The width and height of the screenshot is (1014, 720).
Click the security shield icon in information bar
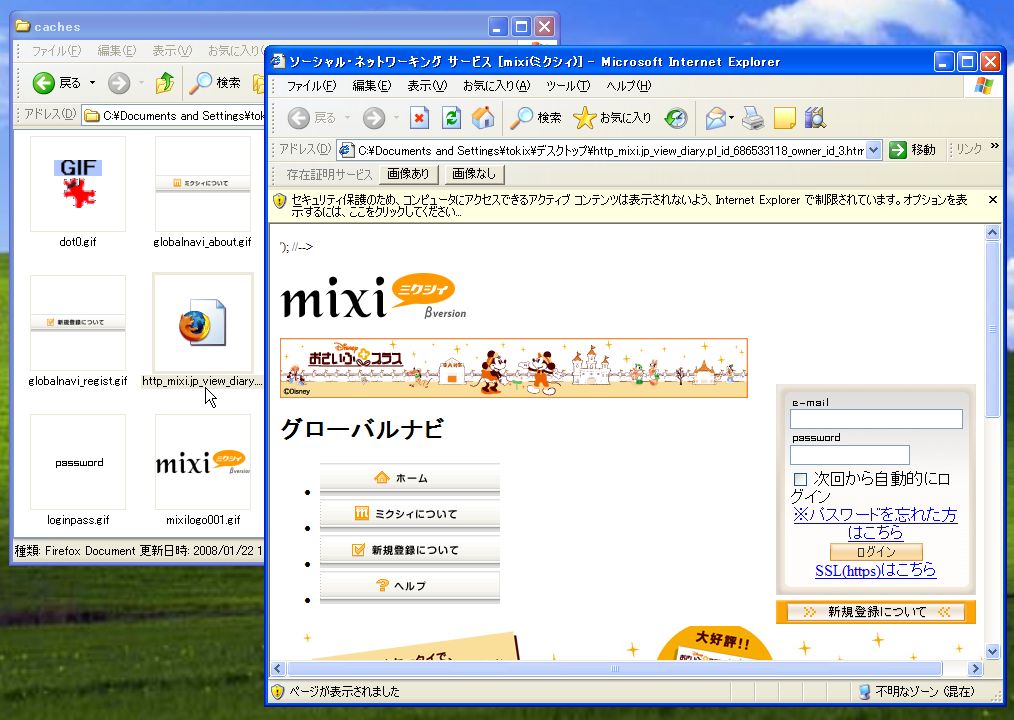click(x=279, y=201)
